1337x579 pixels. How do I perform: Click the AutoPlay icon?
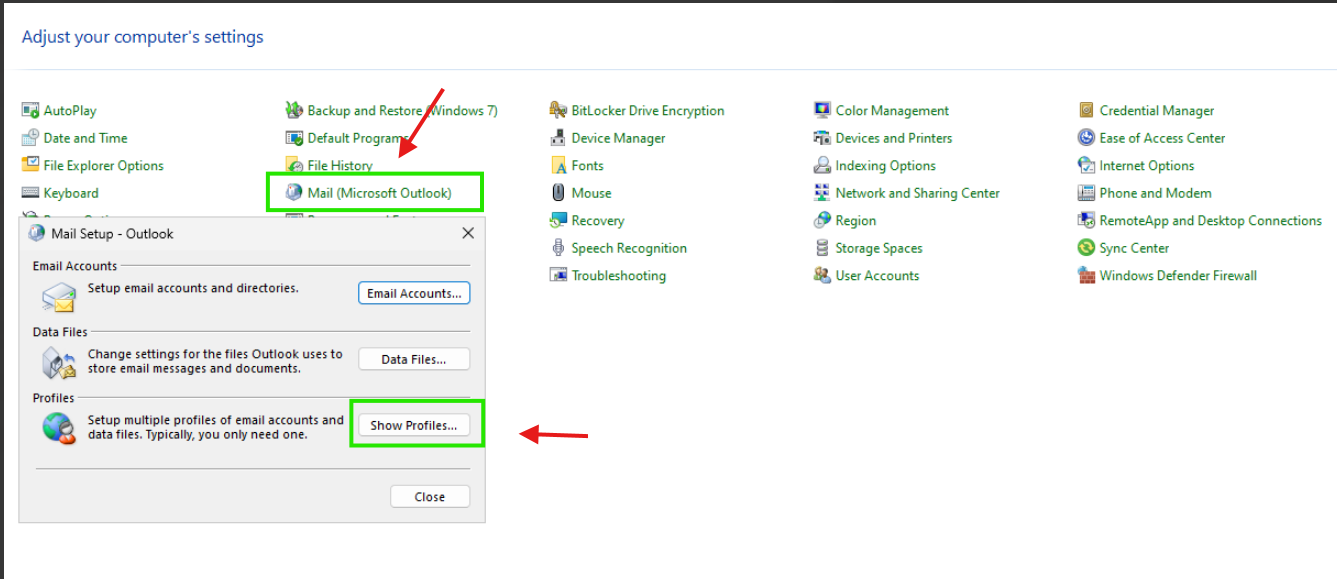click(x=30, y=111)
